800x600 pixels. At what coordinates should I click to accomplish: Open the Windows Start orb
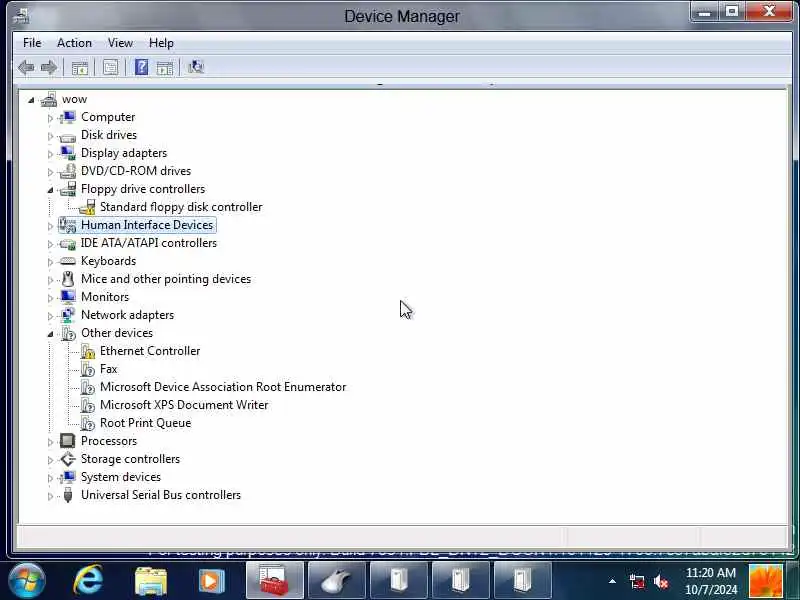pos(27,581)
